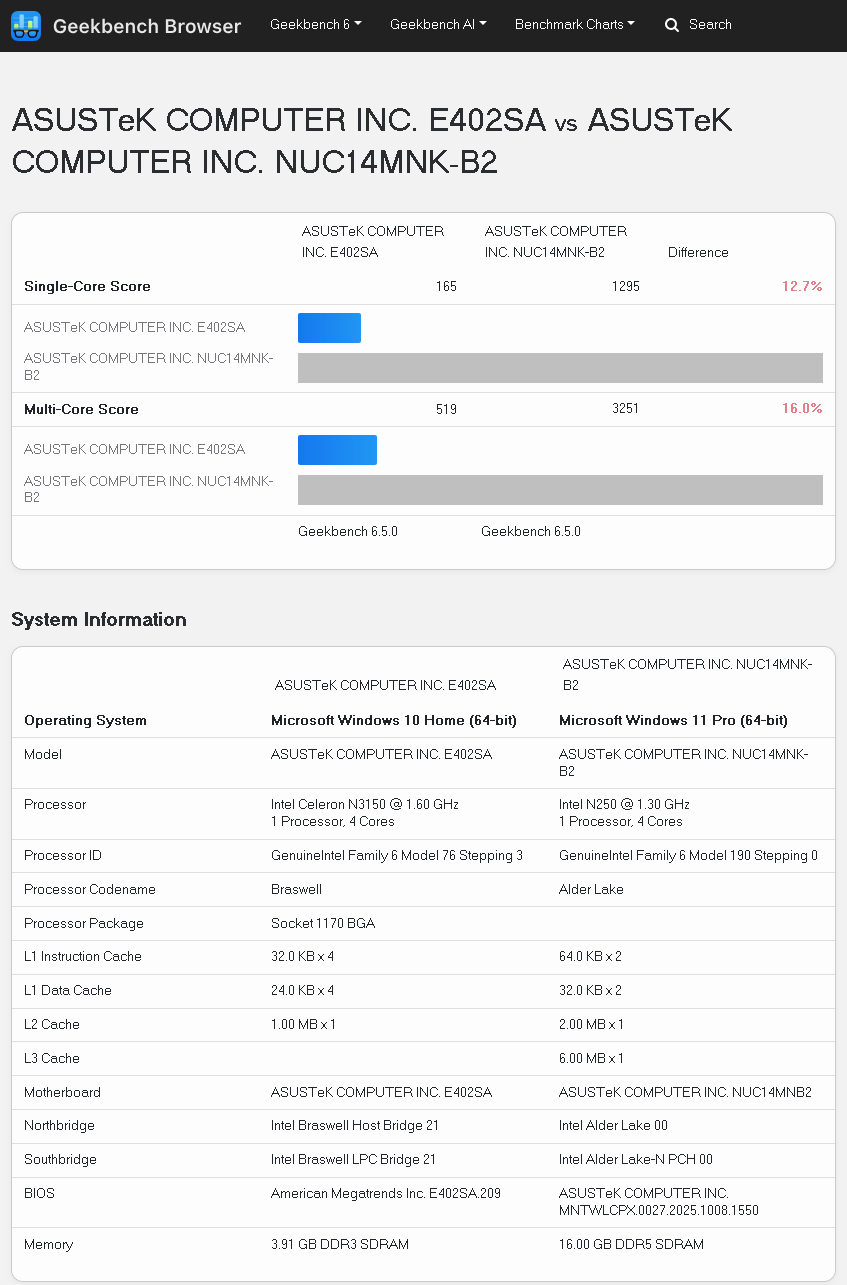Image resolution: width=847 pixels, height=1285 pixels.
Task: Select 16.00 GB DDR5 SDRAM
Action: click(631, 1244)
